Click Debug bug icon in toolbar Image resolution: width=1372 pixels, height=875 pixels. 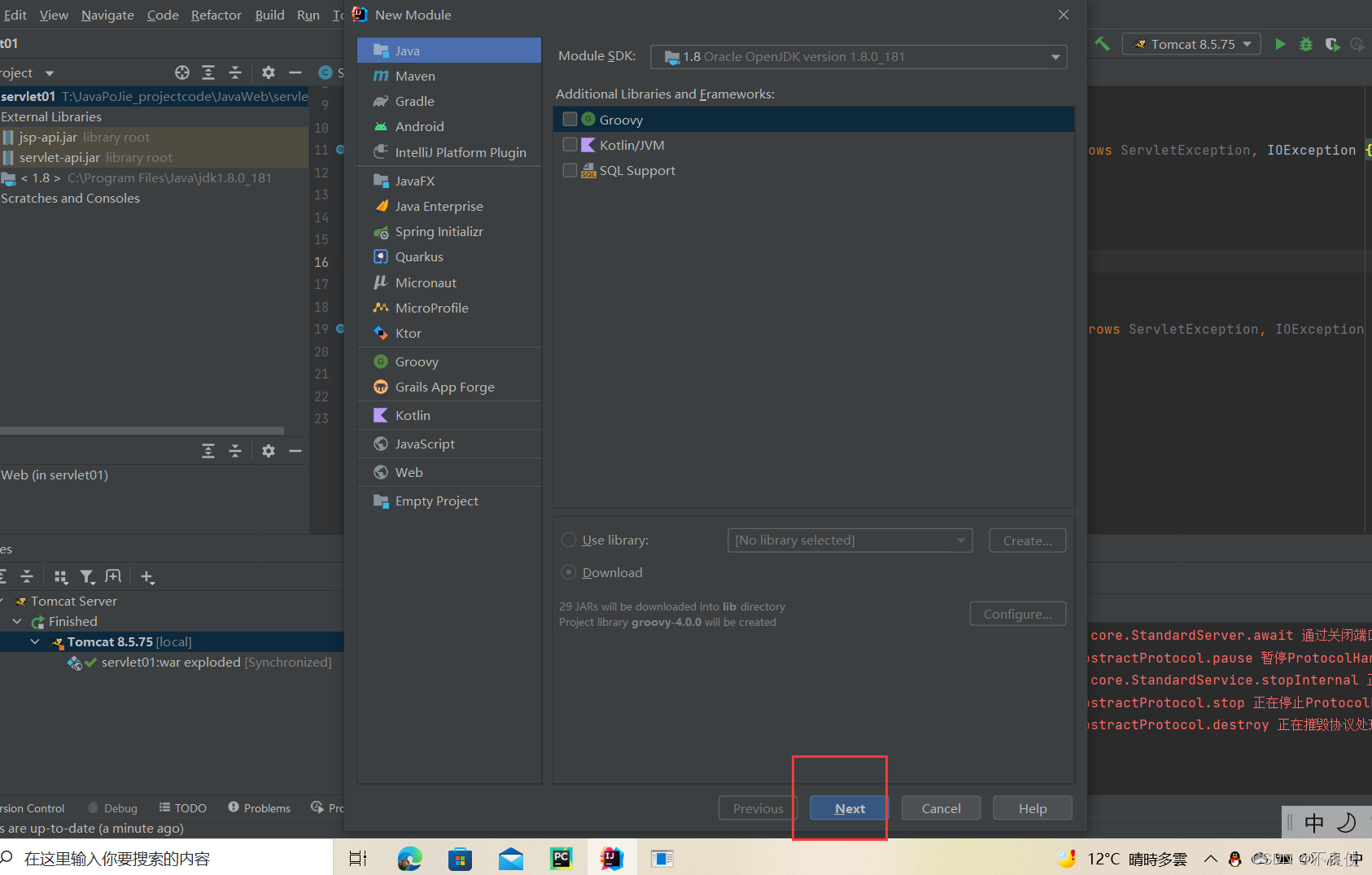(x=1306, y=44)
